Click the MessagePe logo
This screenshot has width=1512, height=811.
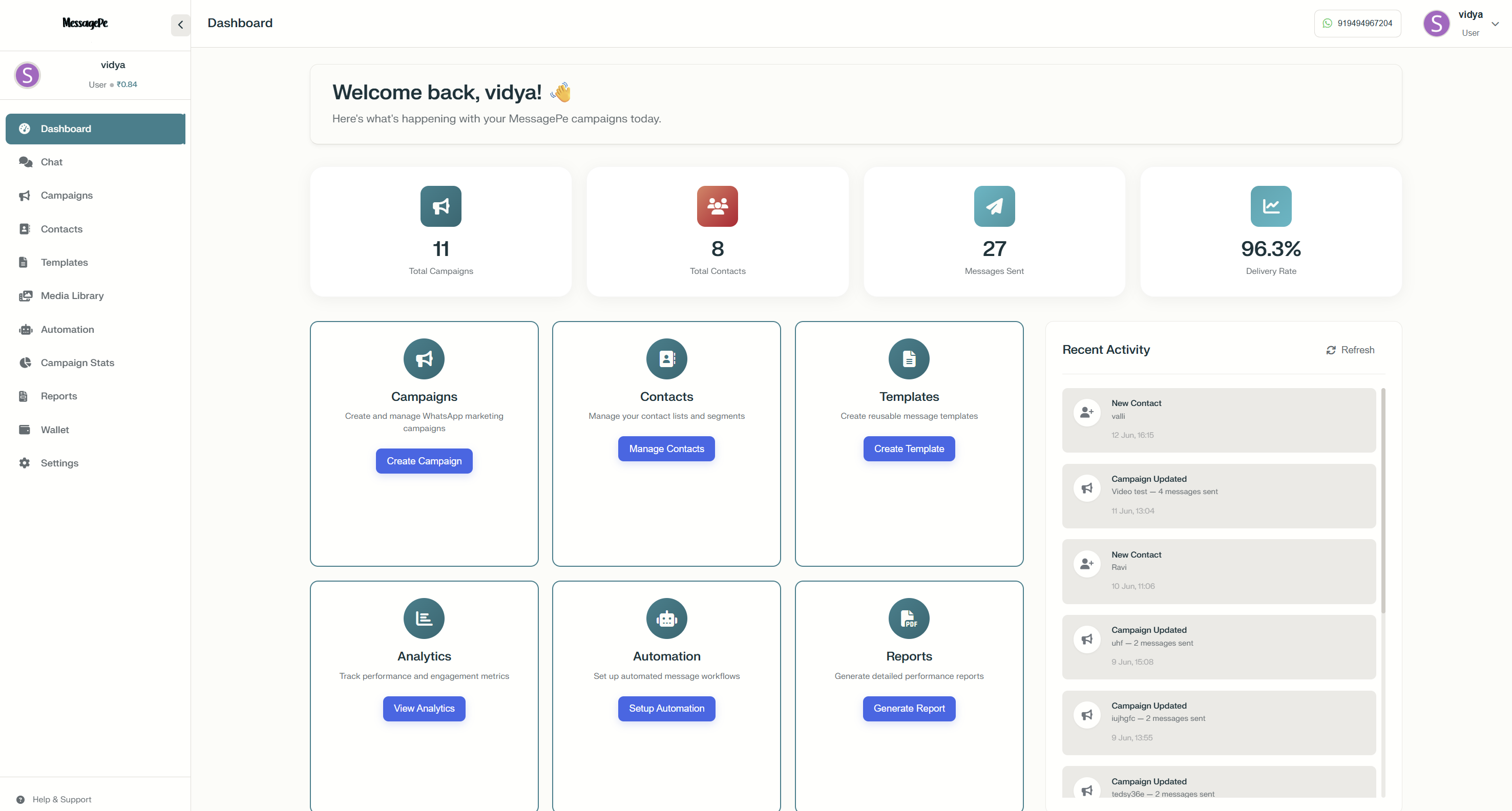pyautogui.click(x=85, y=23)
